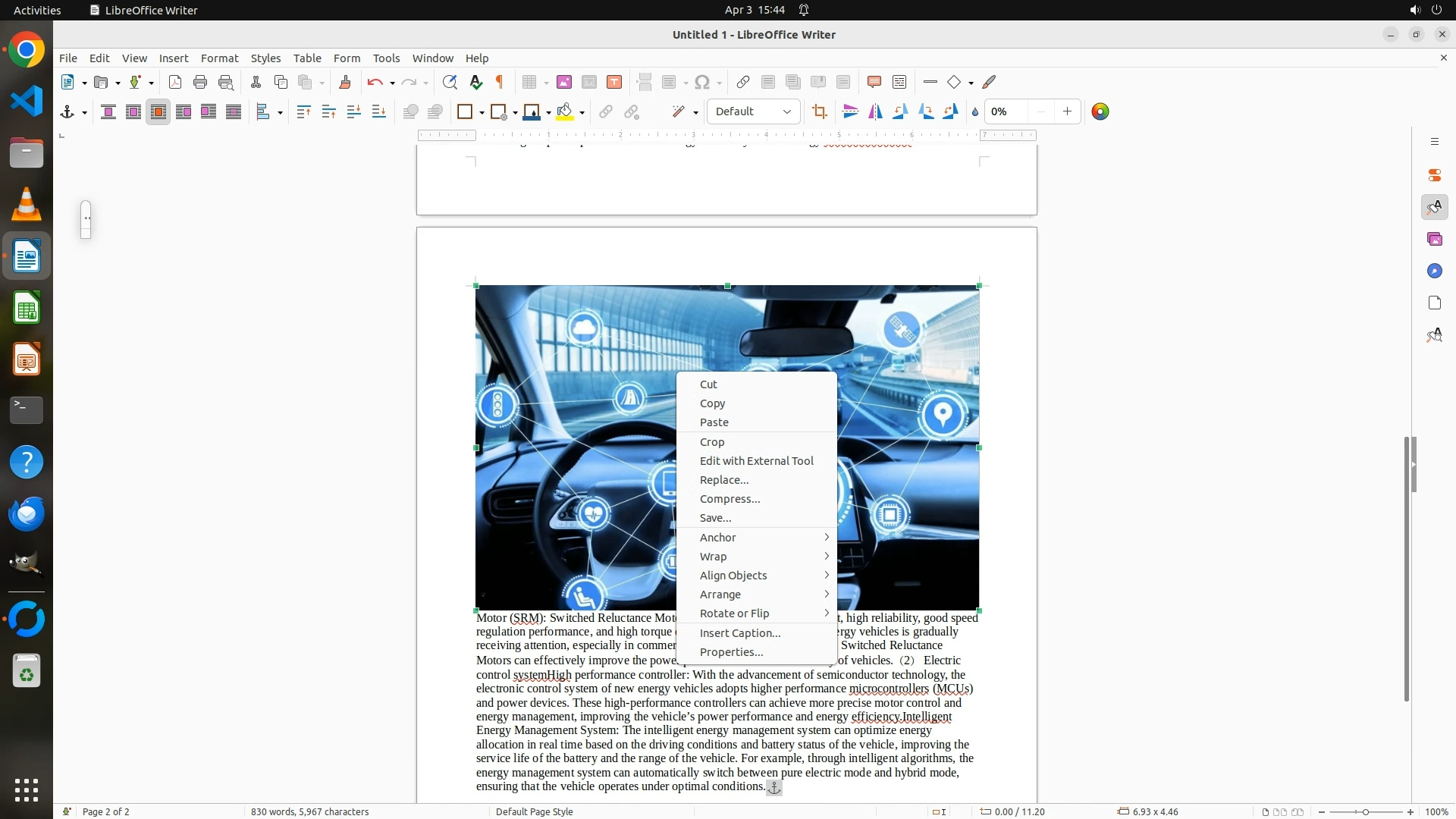Enable Wrap Off (None) option
This screenshot has height=819, width=1456.
[108, 112]
